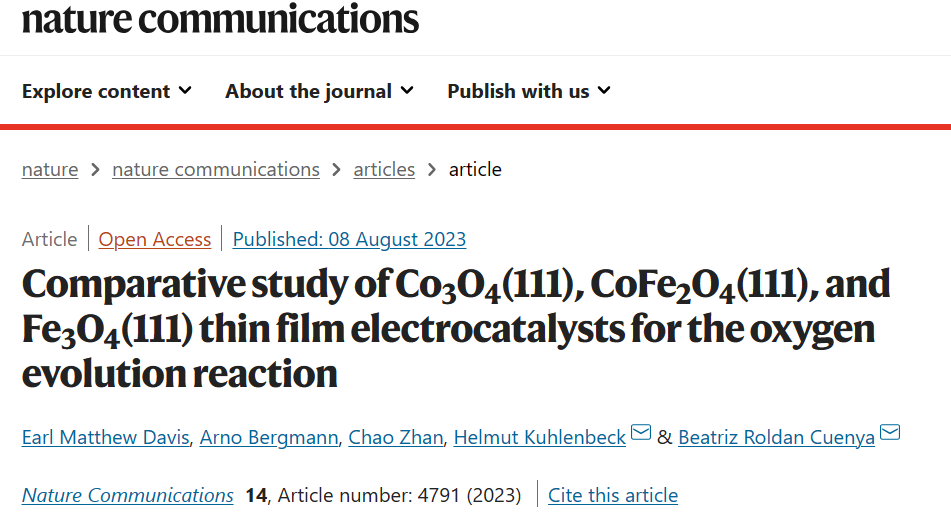
Task: Open the italic Nature Communications journal link
Action: (127, 495)
